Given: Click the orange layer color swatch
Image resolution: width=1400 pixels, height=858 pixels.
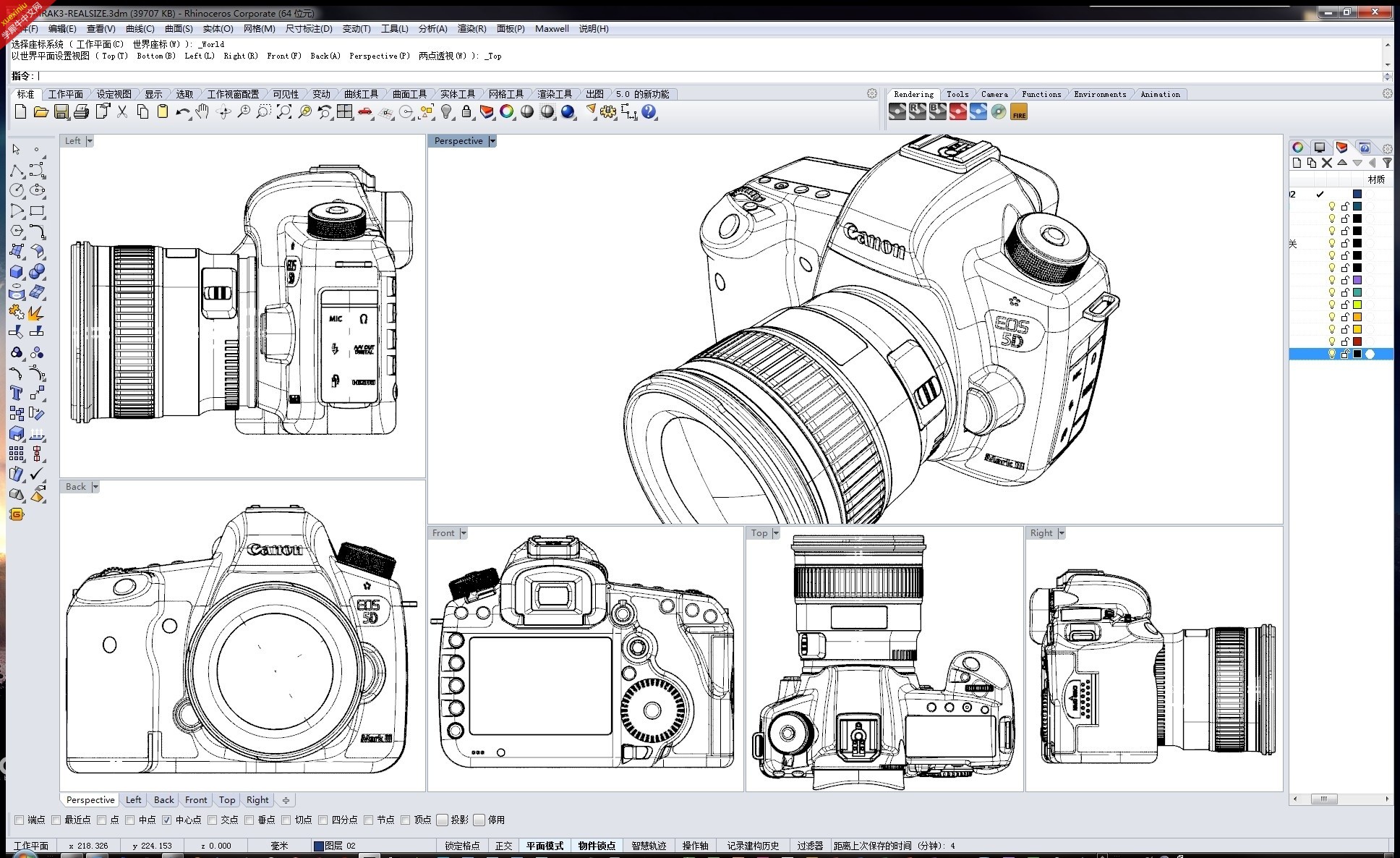Looking at the screenshot, I should [x=1357, y=317].
